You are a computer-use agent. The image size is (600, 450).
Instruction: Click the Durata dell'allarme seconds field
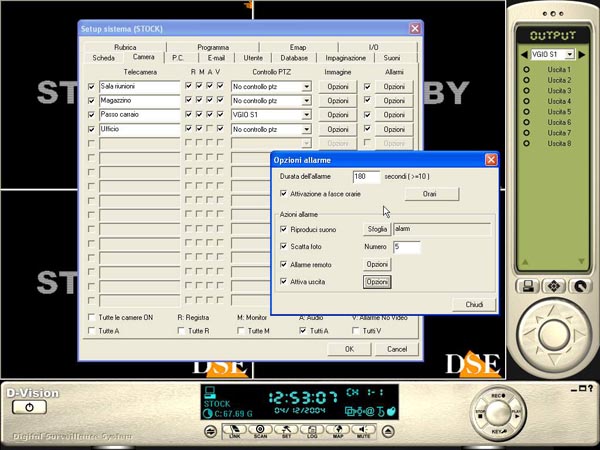(366, 176)
